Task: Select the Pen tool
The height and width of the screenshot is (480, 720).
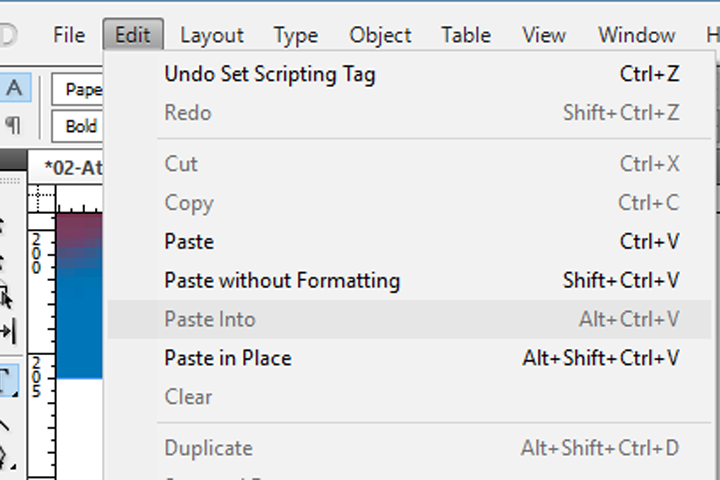Action: [5, 457]
